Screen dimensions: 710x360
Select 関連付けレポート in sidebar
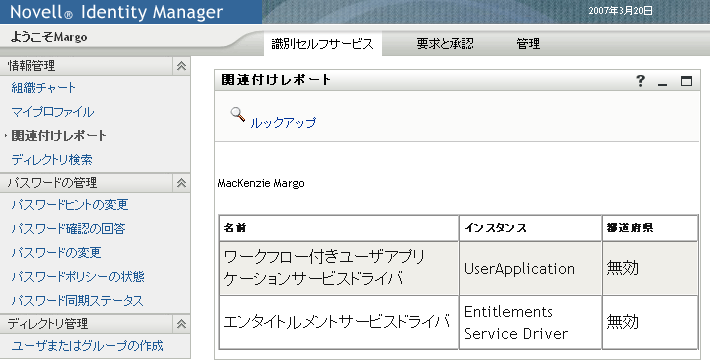click(59, 135)
